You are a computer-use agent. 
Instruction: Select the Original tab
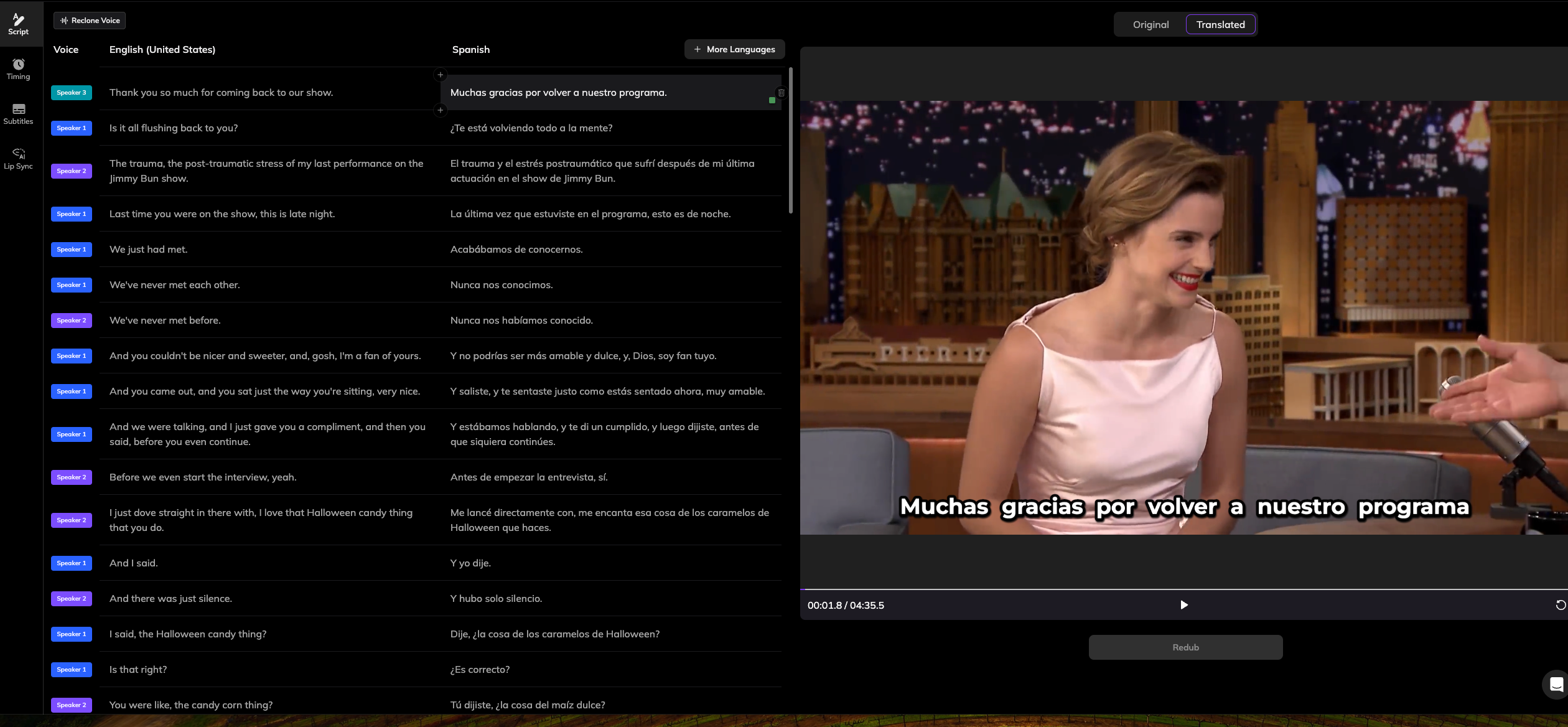(1151, 24)
